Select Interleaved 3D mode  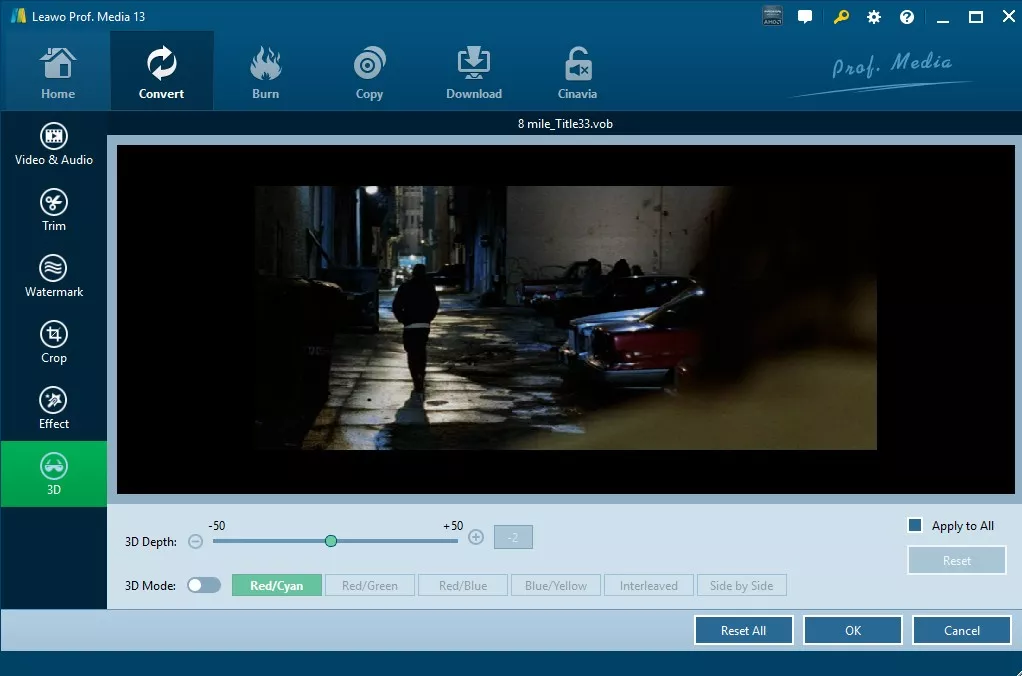coord(649,585)
